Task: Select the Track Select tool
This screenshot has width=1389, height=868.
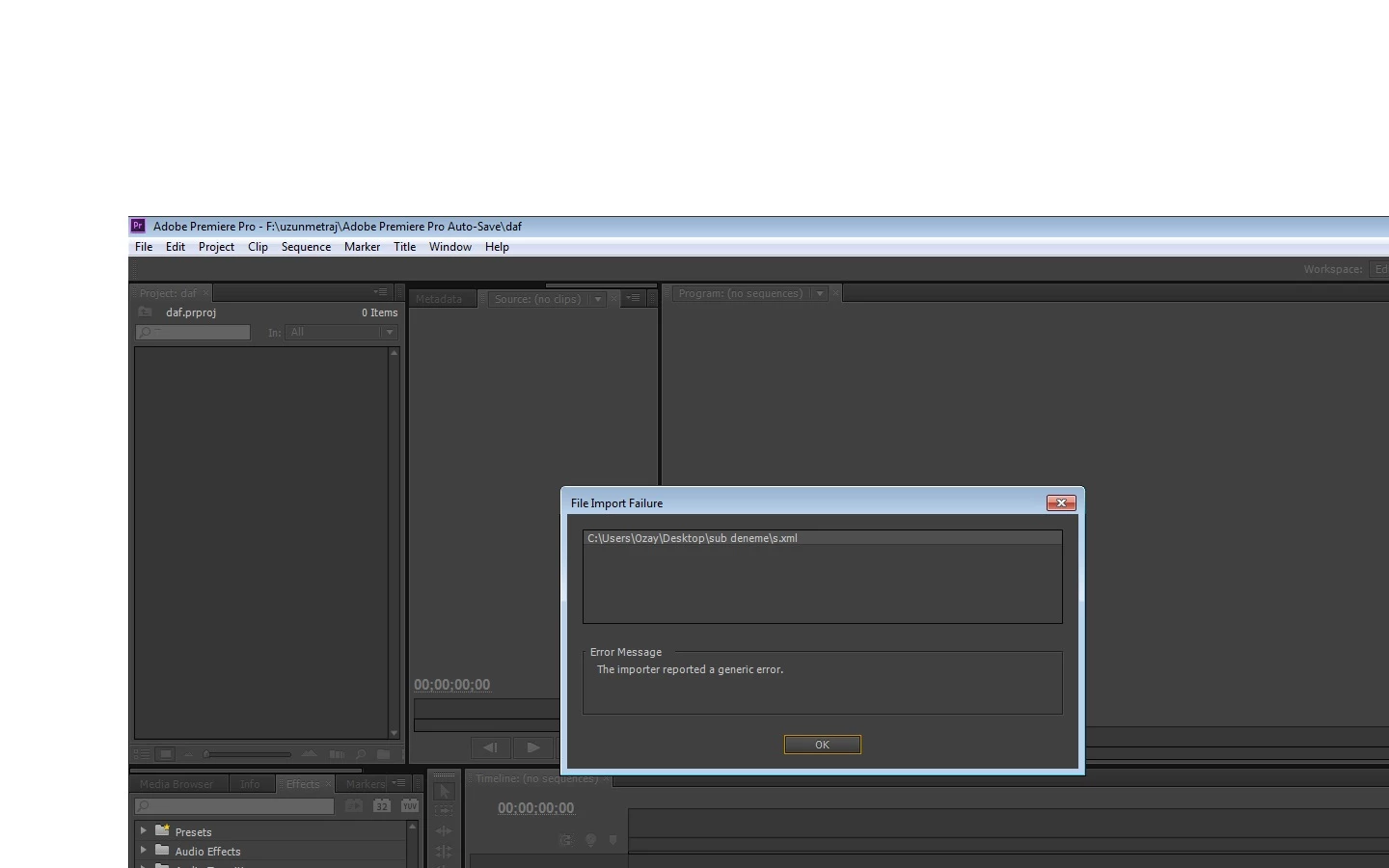Action: (444, 811)
